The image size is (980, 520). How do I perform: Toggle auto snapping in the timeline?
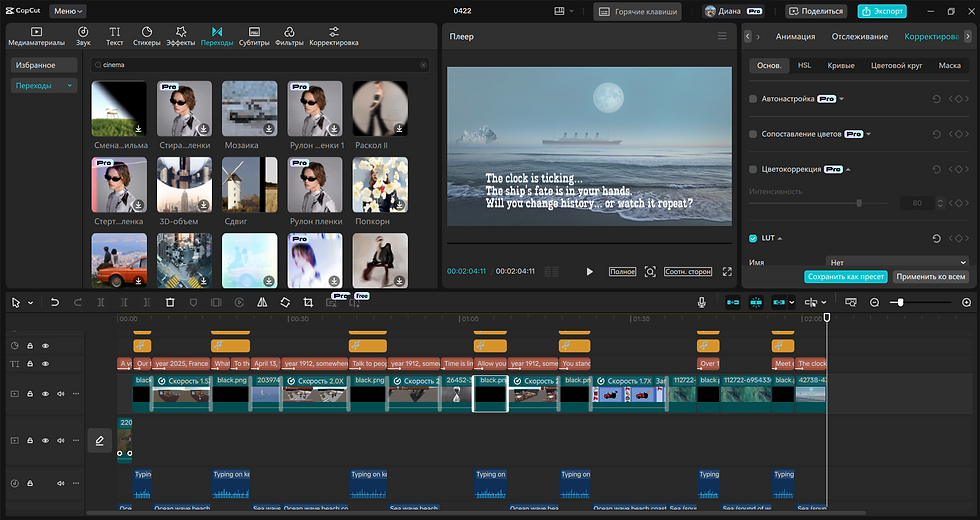(x=756, y=302)
